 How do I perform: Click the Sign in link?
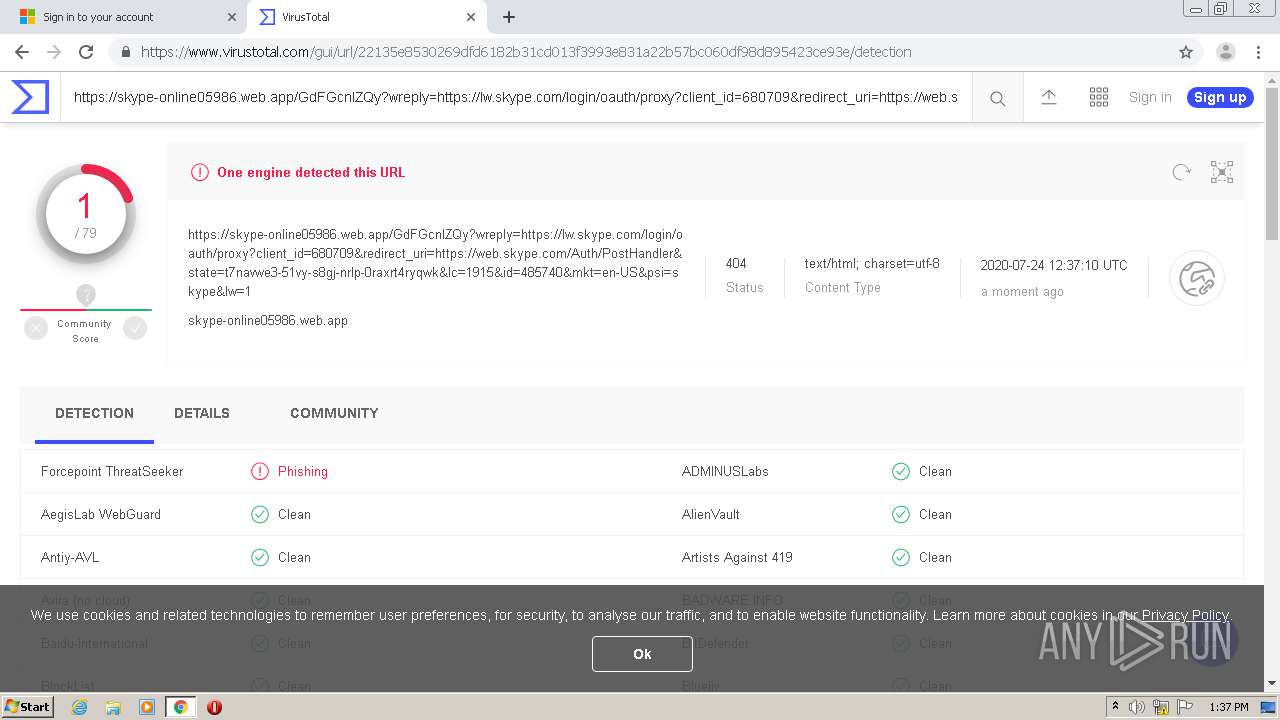1150,97
